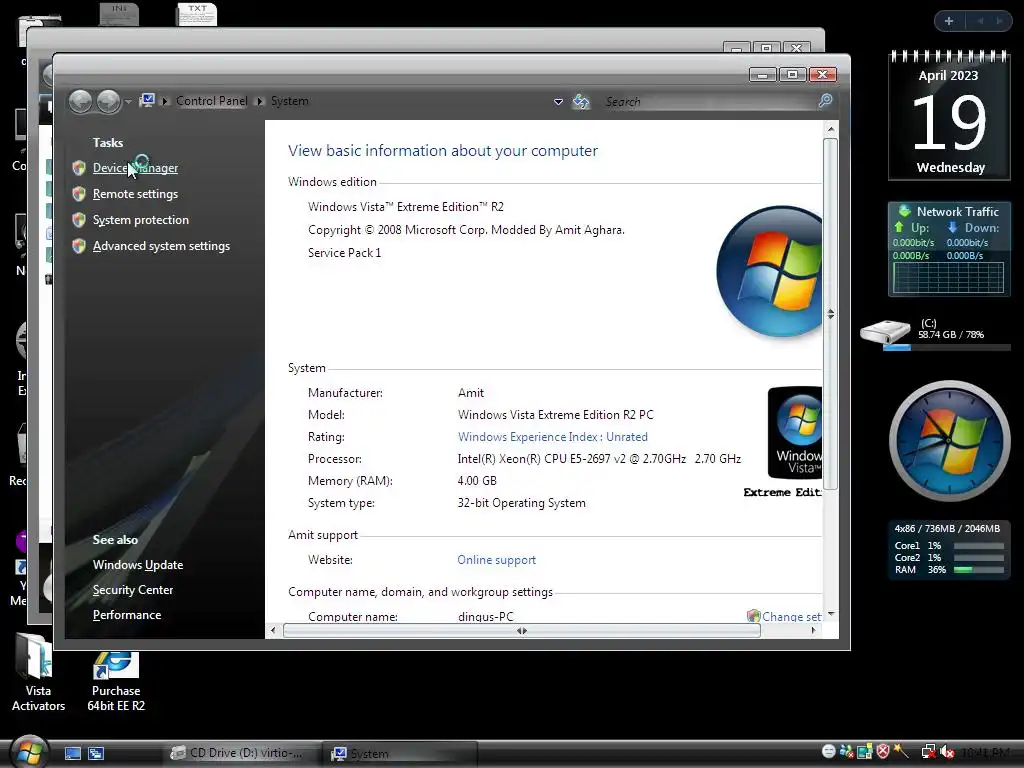The image size is (1024, 768).
Task: Click the shield icon beside Remote settings
Action: (79, 194)
